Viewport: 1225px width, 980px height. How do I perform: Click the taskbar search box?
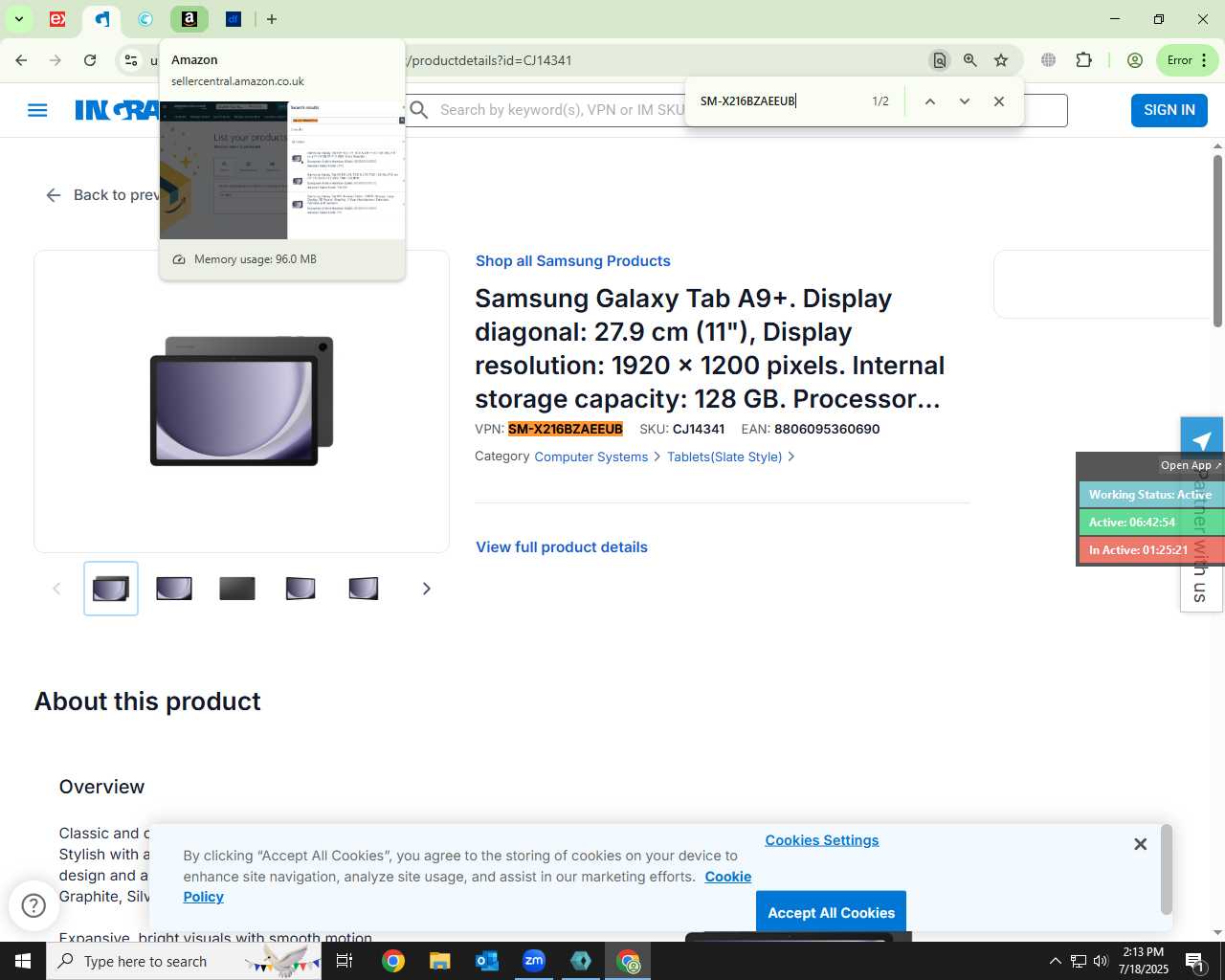point(184,961)
